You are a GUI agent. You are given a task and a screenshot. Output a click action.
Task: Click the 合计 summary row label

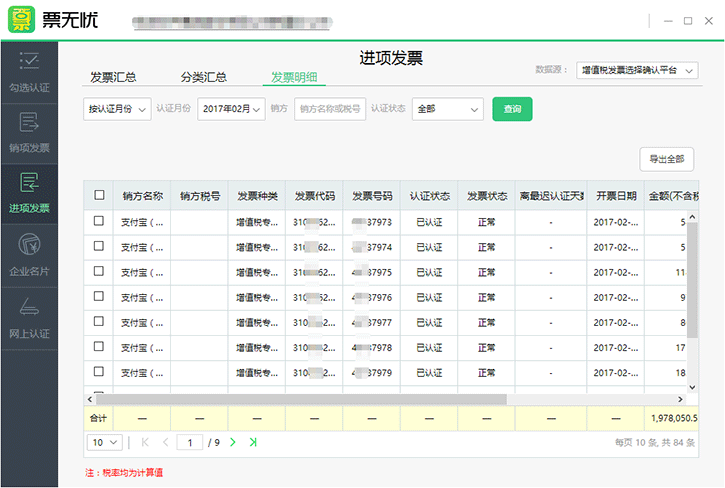98,418
